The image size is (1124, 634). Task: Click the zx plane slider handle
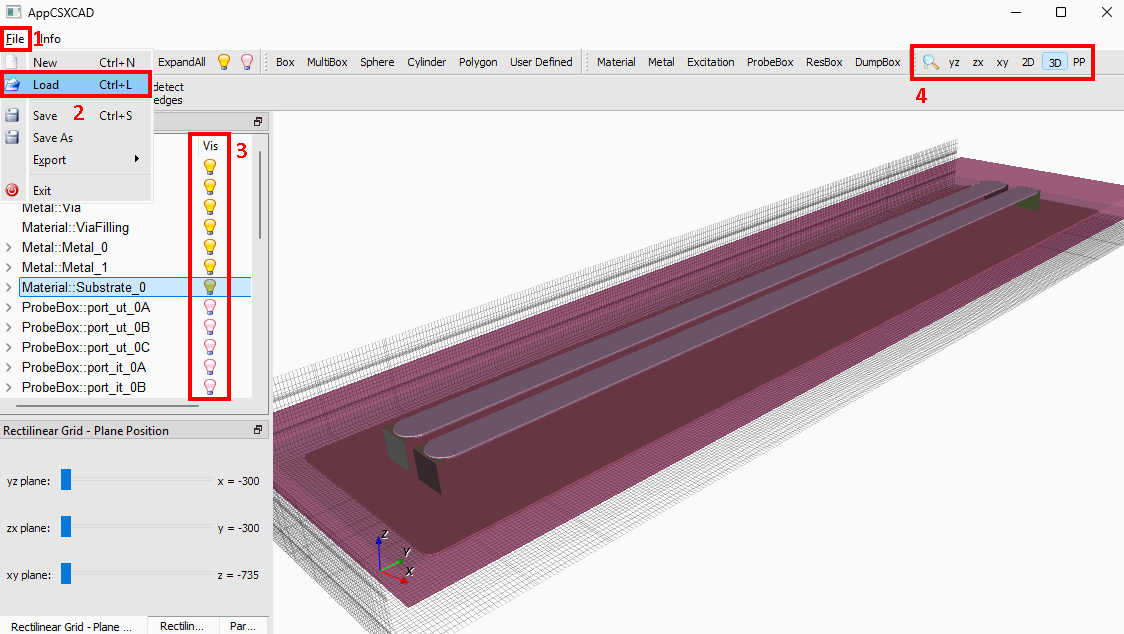(x=66, y=527)
